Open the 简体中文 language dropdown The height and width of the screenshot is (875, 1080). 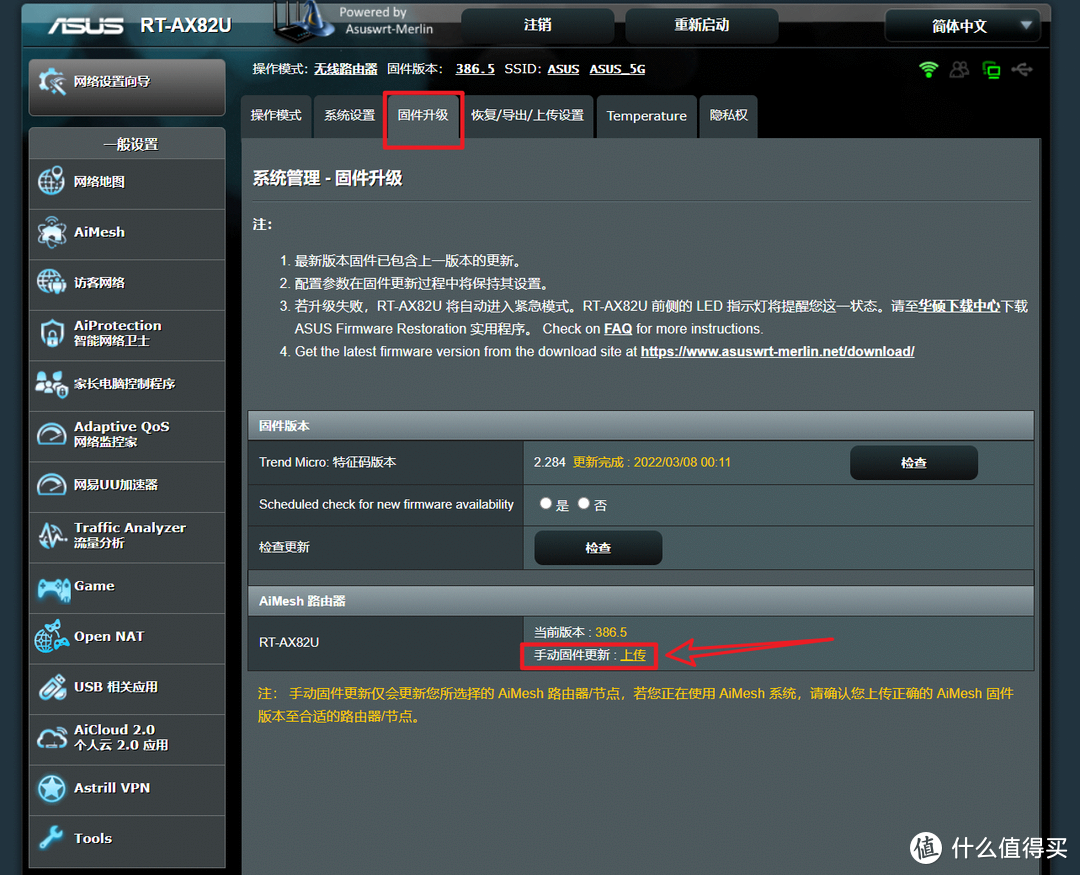tap(961, 25)
